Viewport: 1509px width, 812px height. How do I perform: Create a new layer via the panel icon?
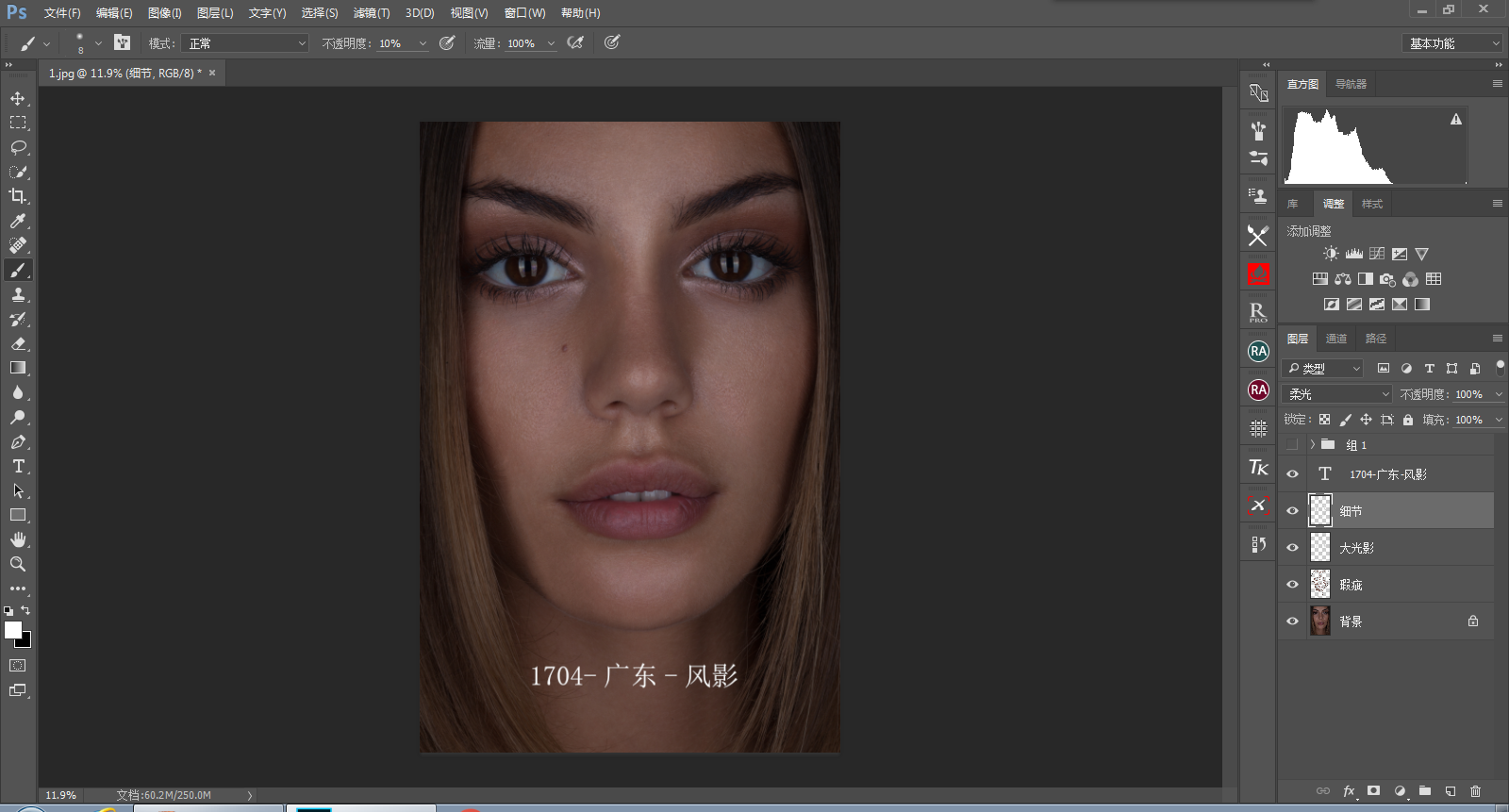[1451, 791]
